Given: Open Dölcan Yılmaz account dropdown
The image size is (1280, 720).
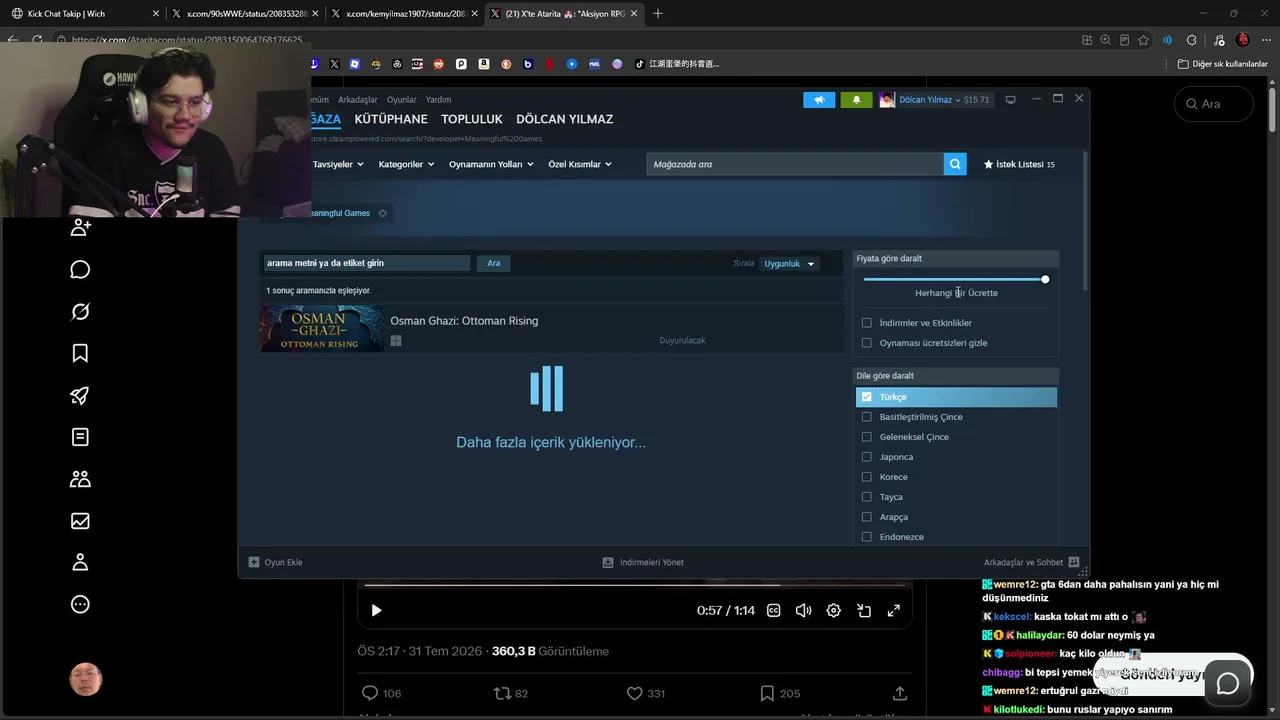Looking at the screenshot, I should pyautogui.click(x=930, y=100).
